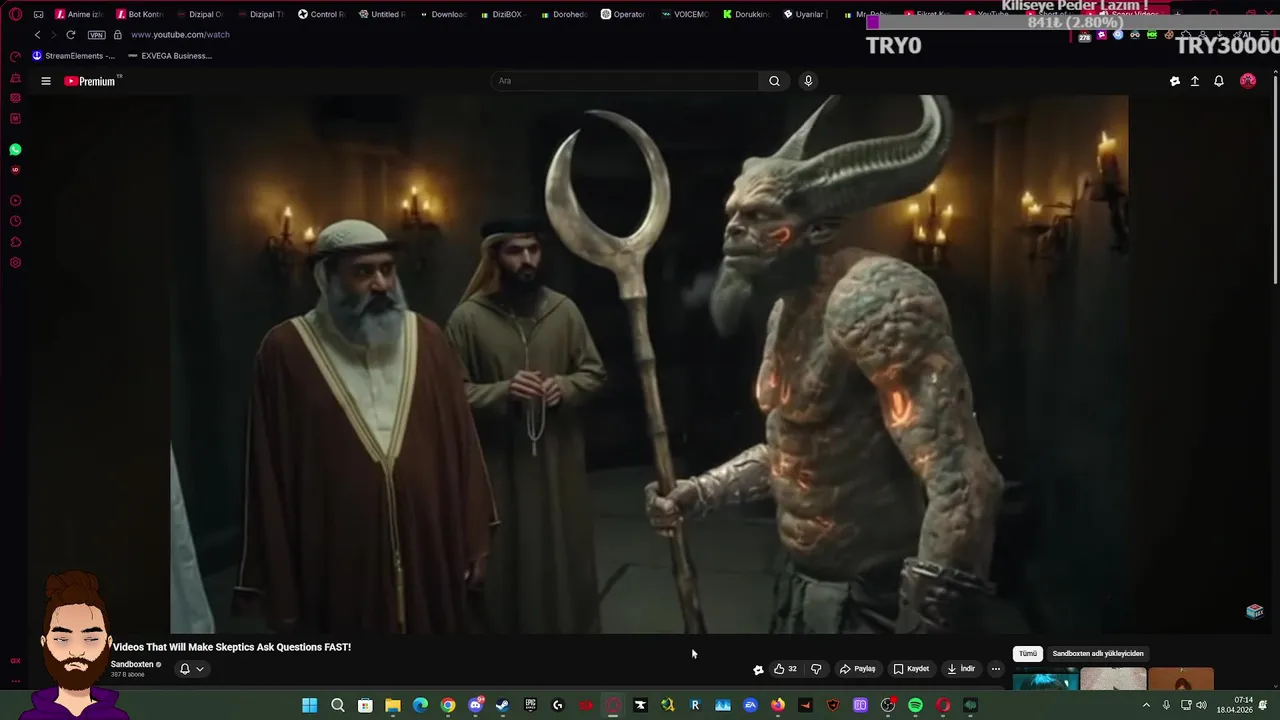The height and width of the screenshot is (720, 1280).
Task: Switch to the 'Bot Kontr' browser tab
Action: pos(140,14)
